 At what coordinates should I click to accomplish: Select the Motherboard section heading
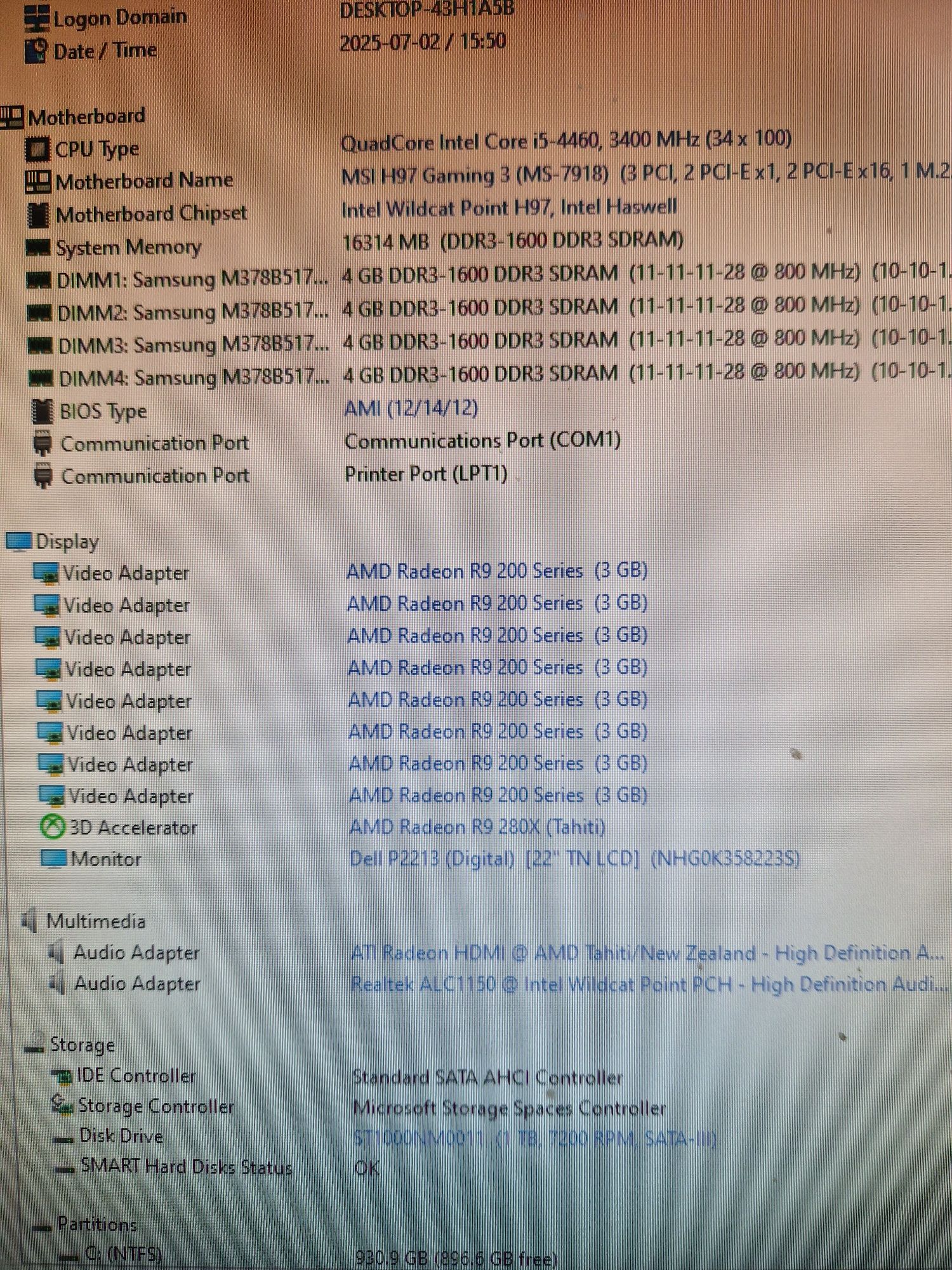click(x=86, y=117)
